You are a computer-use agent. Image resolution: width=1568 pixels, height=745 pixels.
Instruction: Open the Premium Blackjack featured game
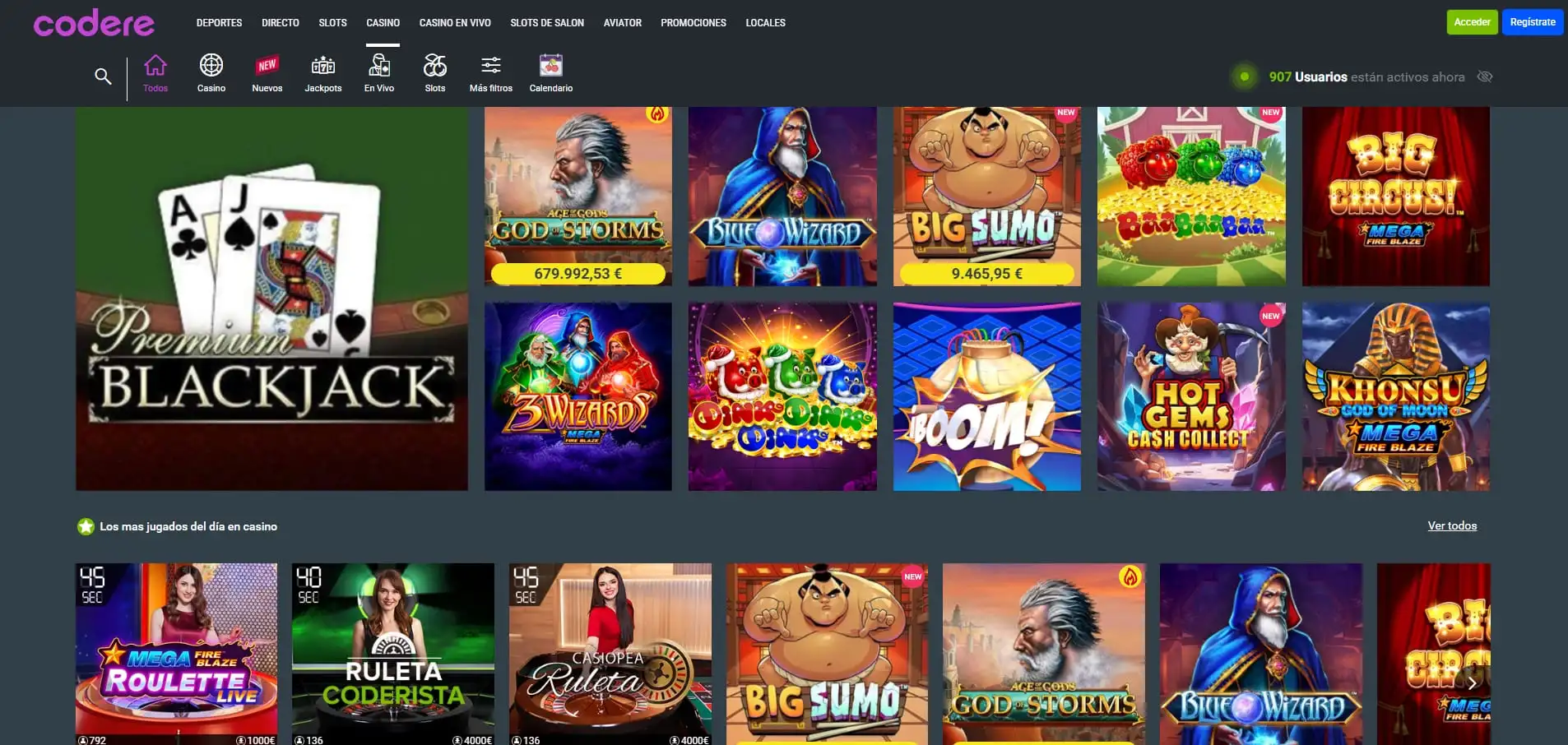[x=272, y=298]
